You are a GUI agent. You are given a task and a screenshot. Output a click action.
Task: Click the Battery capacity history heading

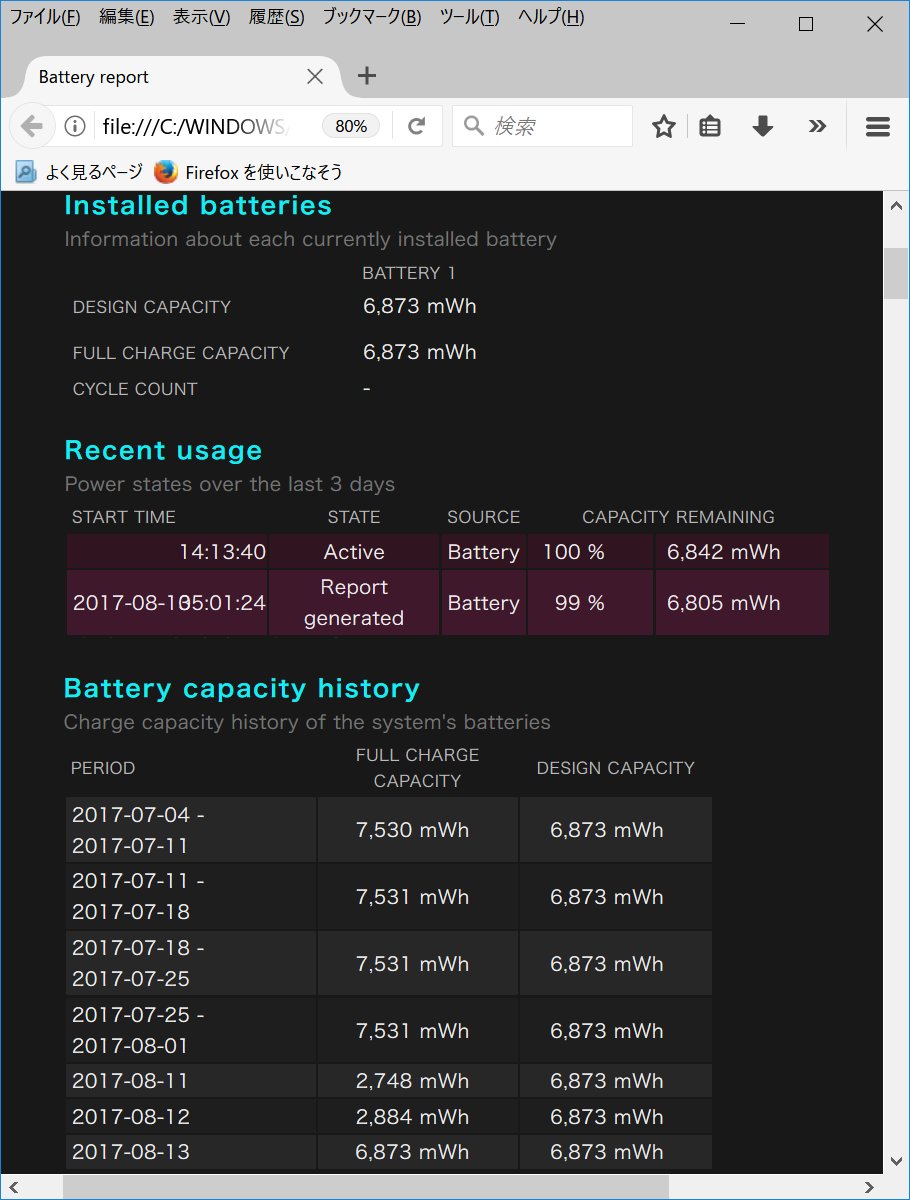[241, 688]
